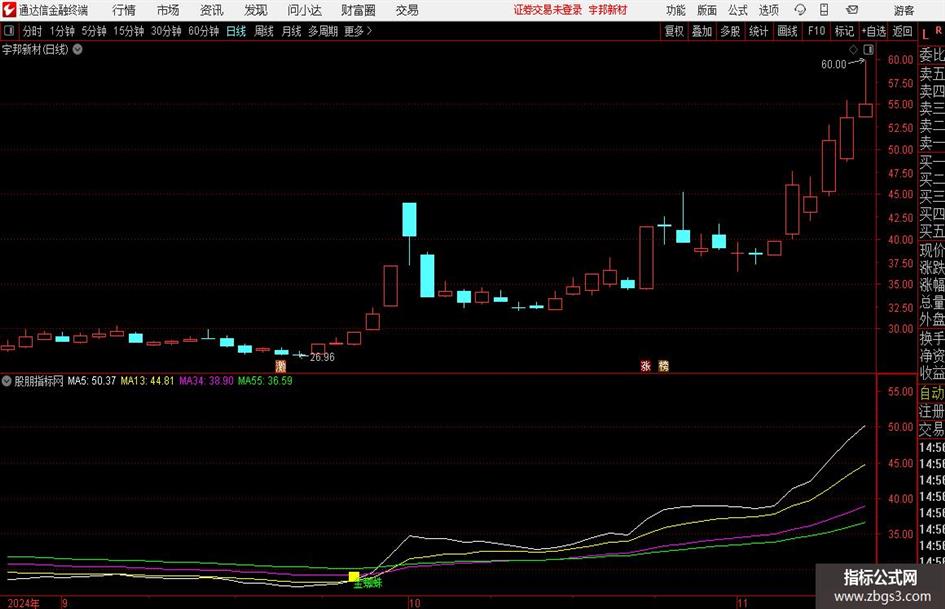
Task: Click the R button on the right panel header
Action: coord(938,30)
